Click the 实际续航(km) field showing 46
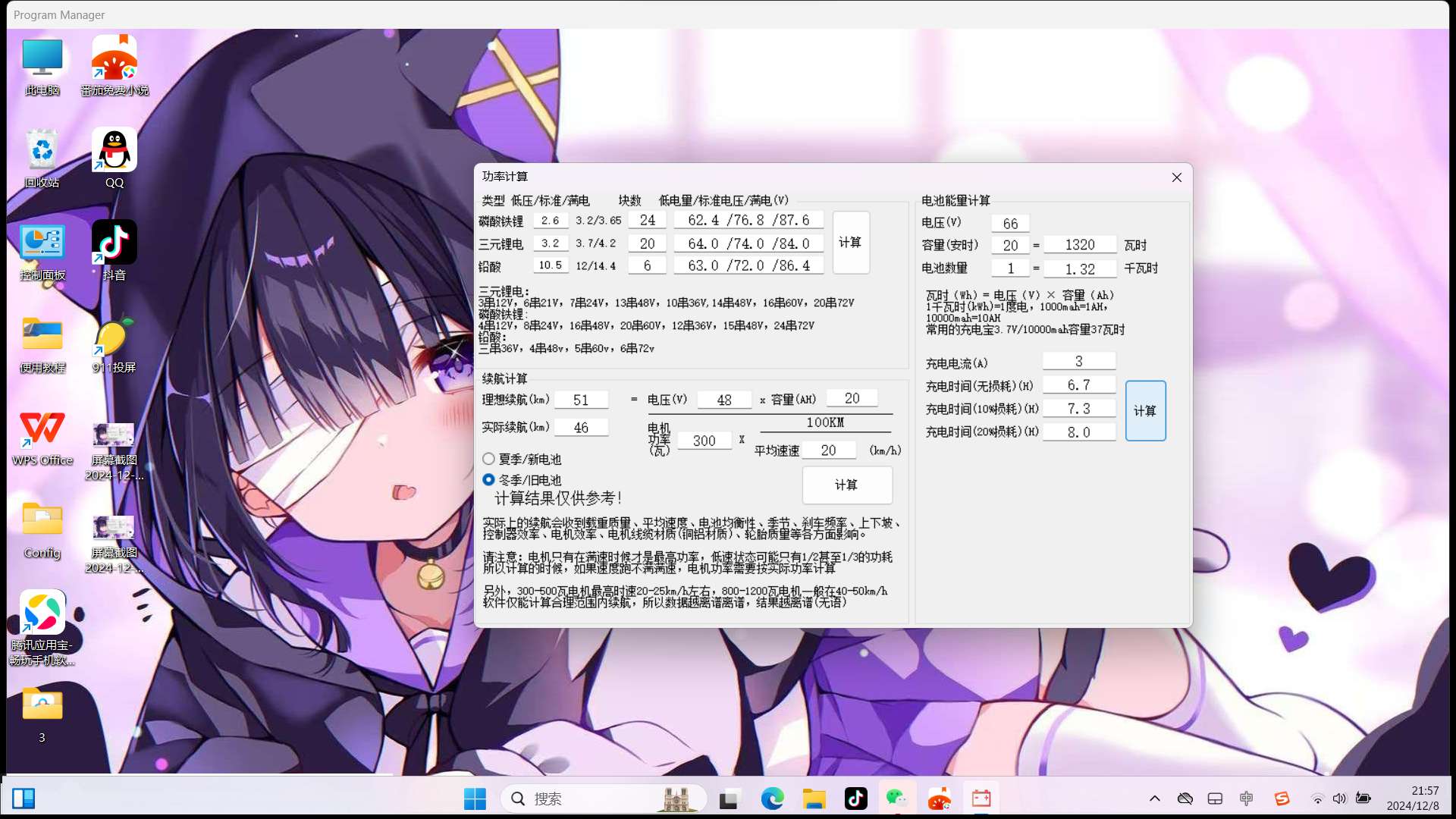The height and width of the screenshot is (819, 1456). tap(581, 428)
